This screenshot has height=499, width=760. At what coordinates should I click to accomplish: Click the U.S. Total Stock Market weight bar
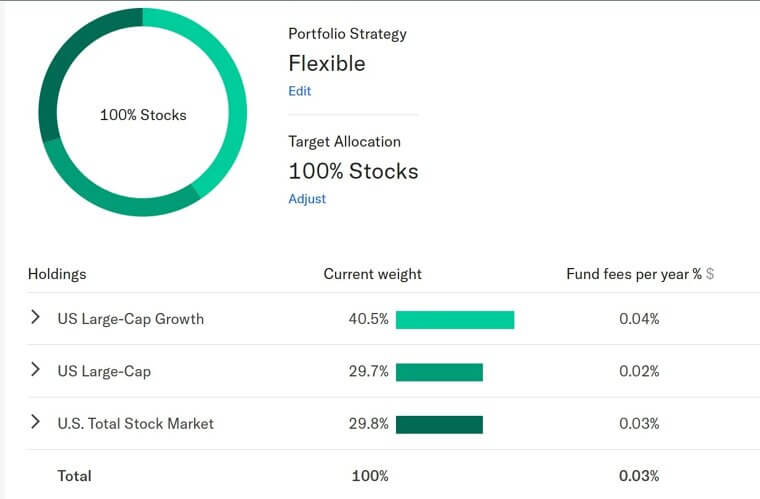pyautogui.click(x=439, y=424)
